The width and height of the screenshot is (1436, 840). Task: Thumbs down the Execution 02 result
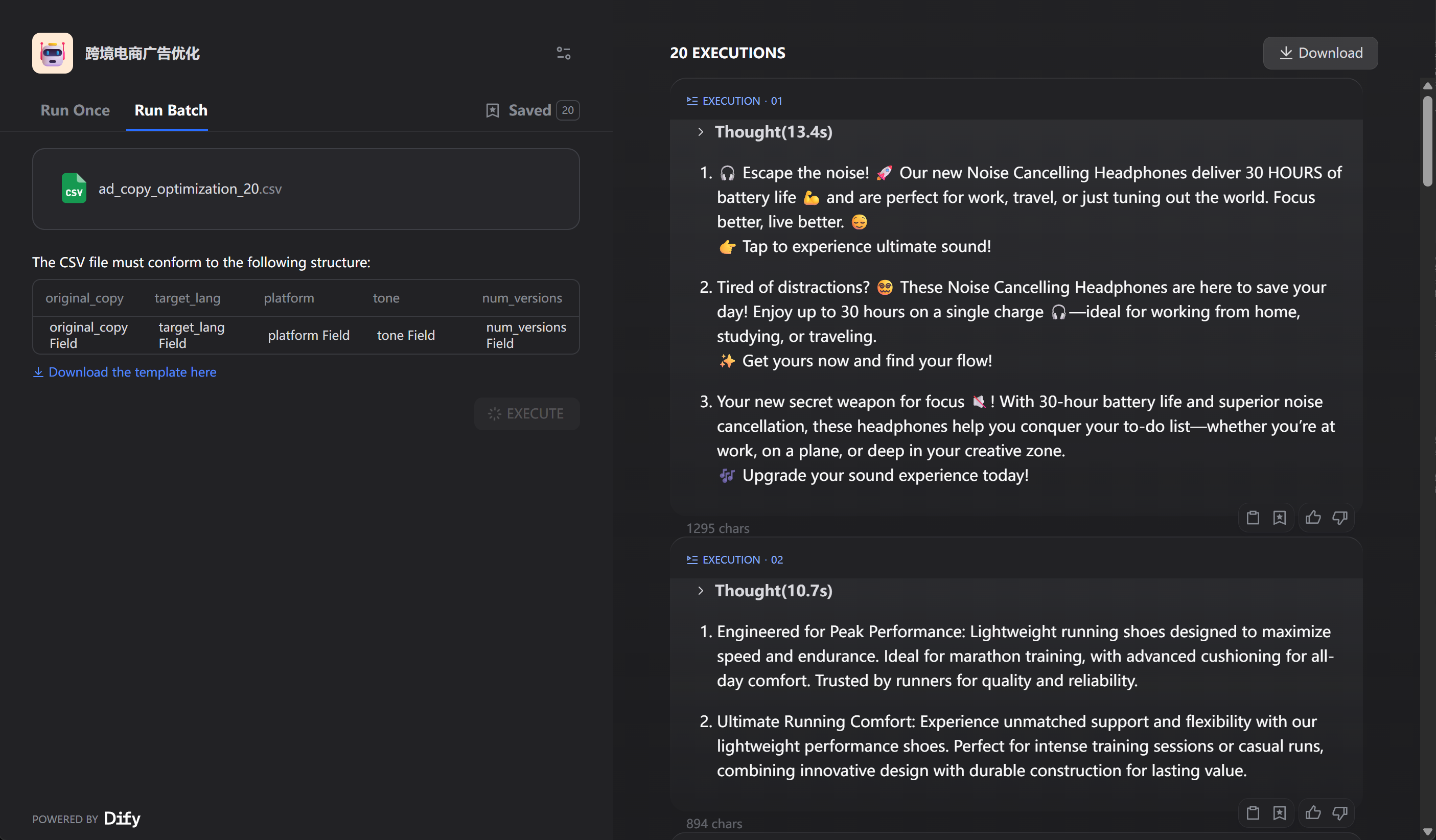1340,812
